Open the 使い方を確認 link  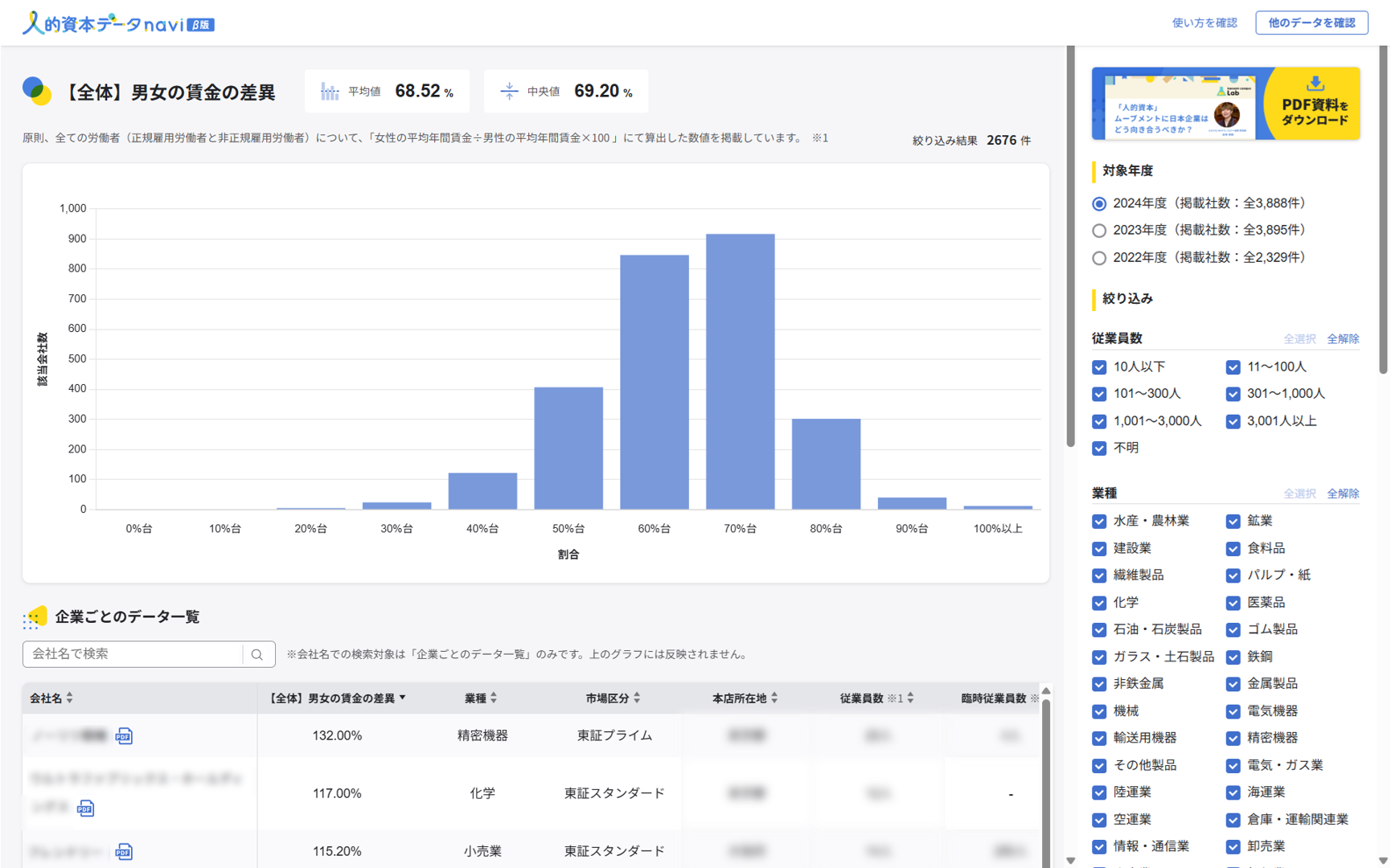[1204, 23]
